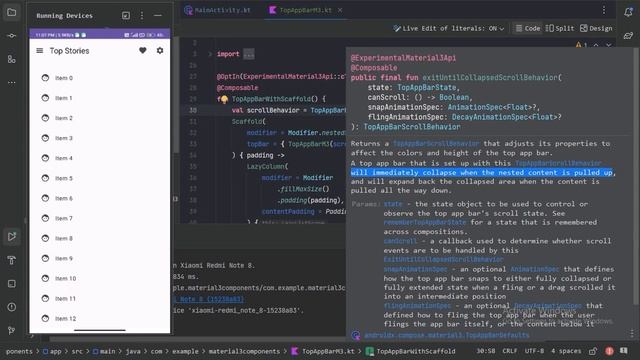Open line separator CRLF selector
This screenshot has width=640, height=360.
coord(510,351)
